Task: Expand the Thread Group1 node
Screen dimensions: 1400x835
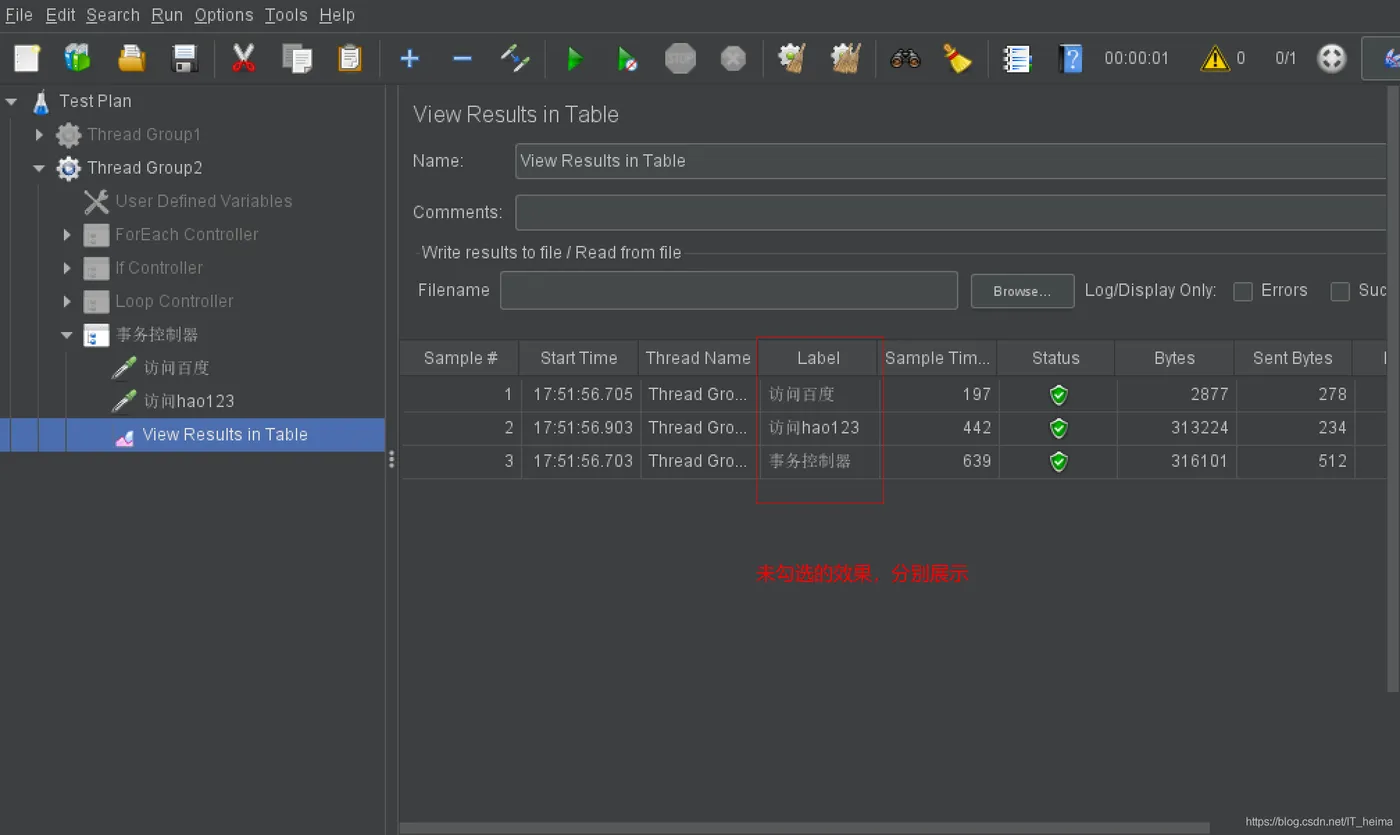Action: (x=40, y=134)
